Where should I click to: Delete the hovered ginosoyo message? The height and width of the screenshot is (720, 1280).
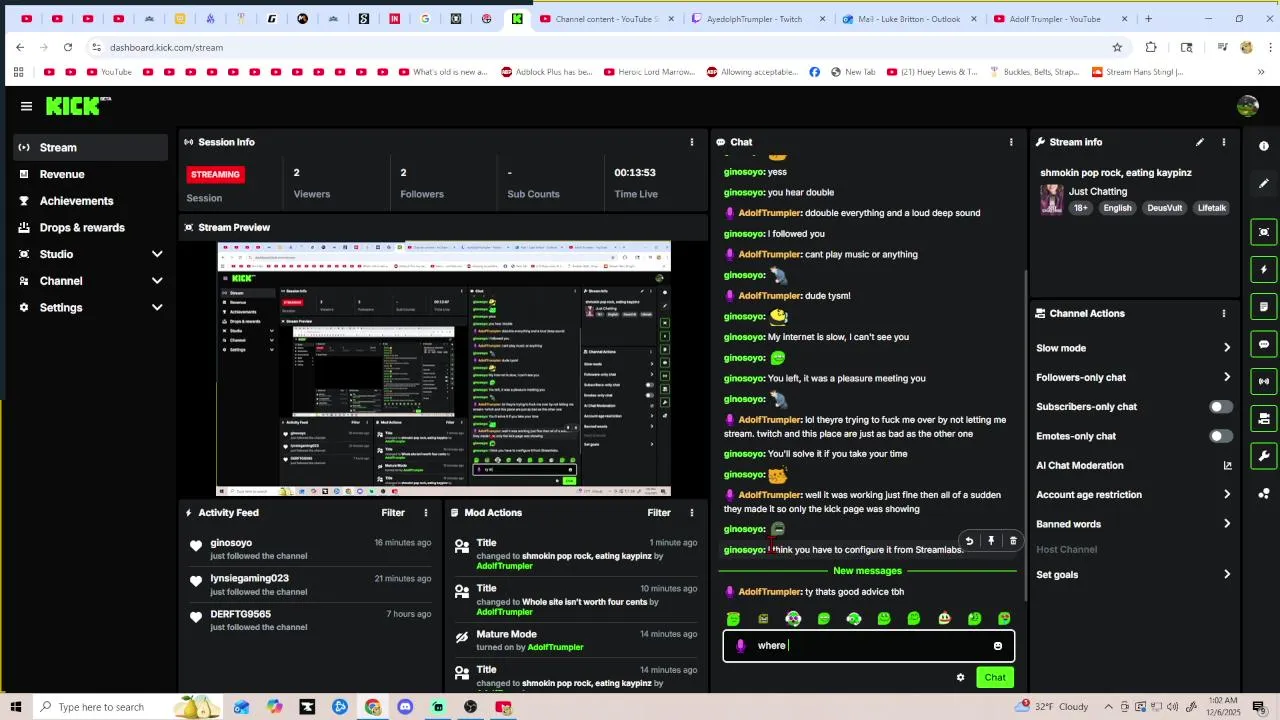(x=1013, y=541)
